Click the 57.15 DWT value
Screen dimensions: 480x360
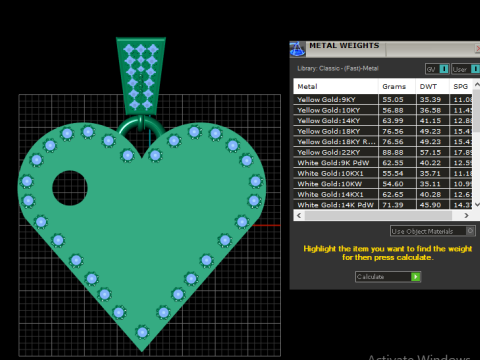click(430, 152)
